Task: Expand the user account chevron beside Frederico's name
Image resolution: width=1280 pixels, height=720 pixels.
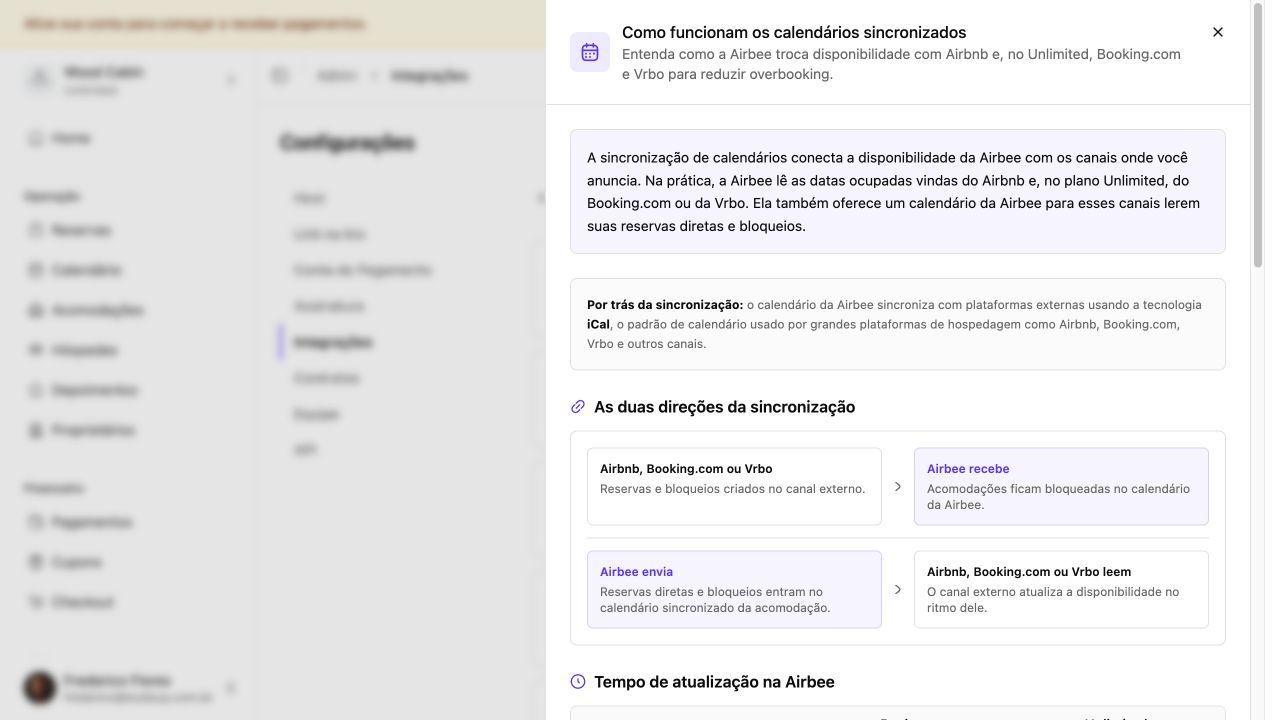Action: [x=231, y=688]
